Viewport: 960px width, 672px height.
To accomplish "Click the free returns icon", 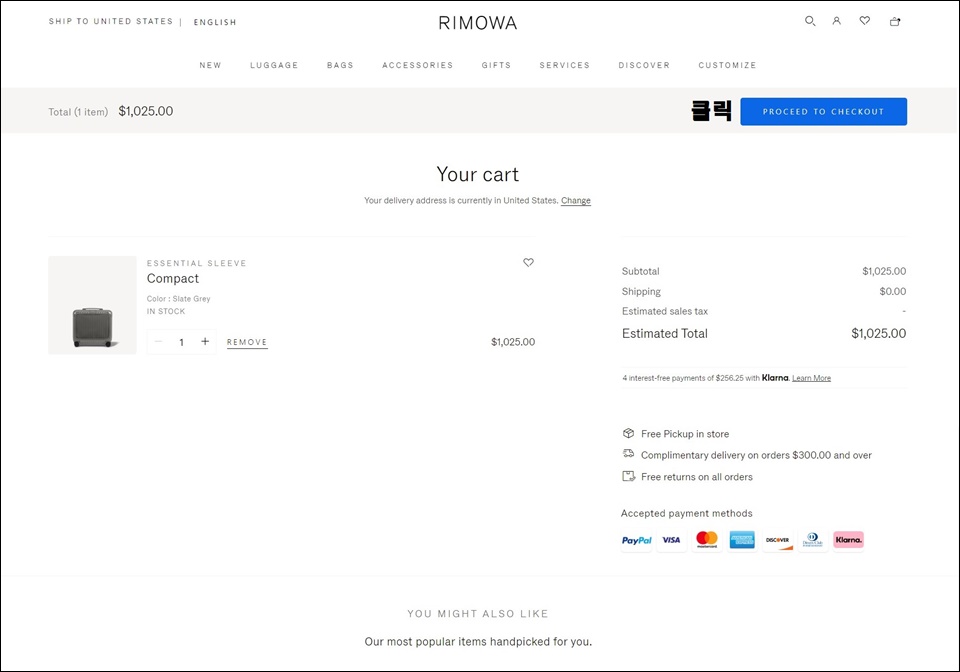I will tap(628, 476).
